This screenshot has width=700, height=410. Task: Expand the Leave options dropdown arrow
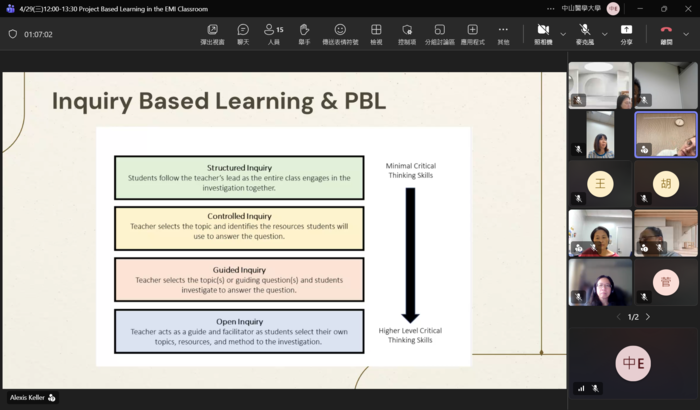point(686,34)
